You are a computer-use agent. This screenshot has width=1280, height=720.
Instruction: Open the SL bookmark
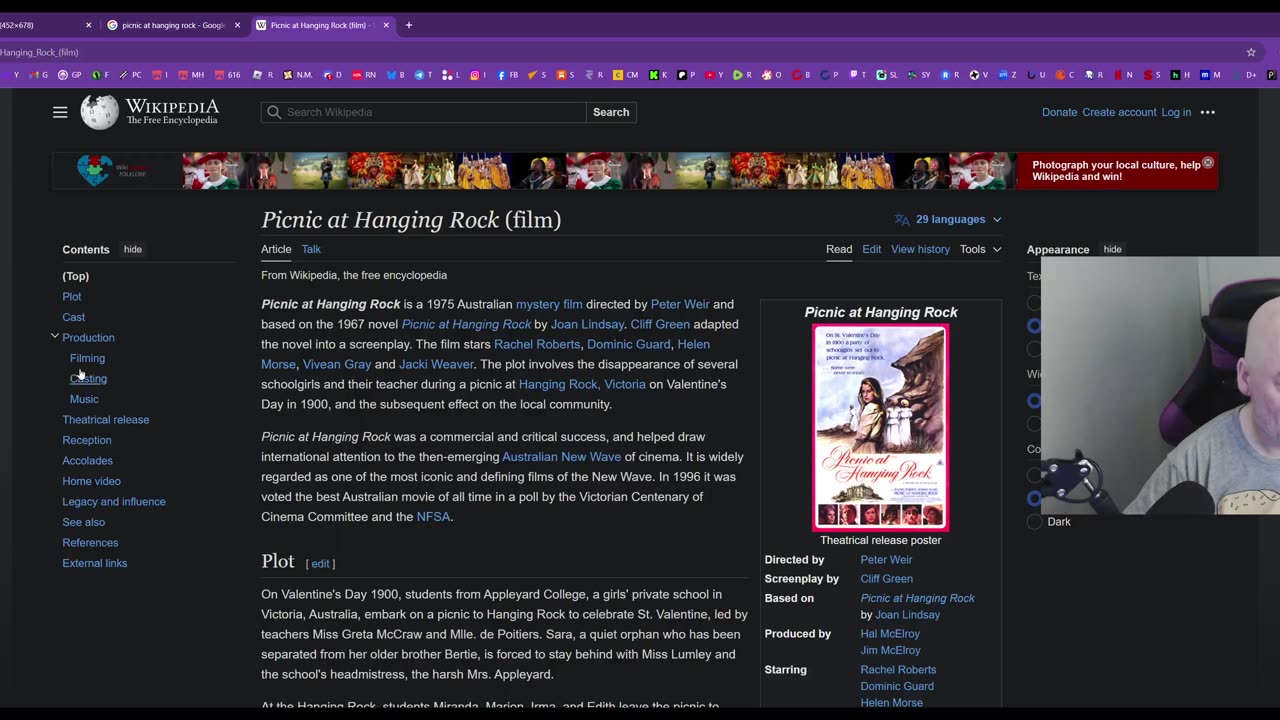point(888,74)
